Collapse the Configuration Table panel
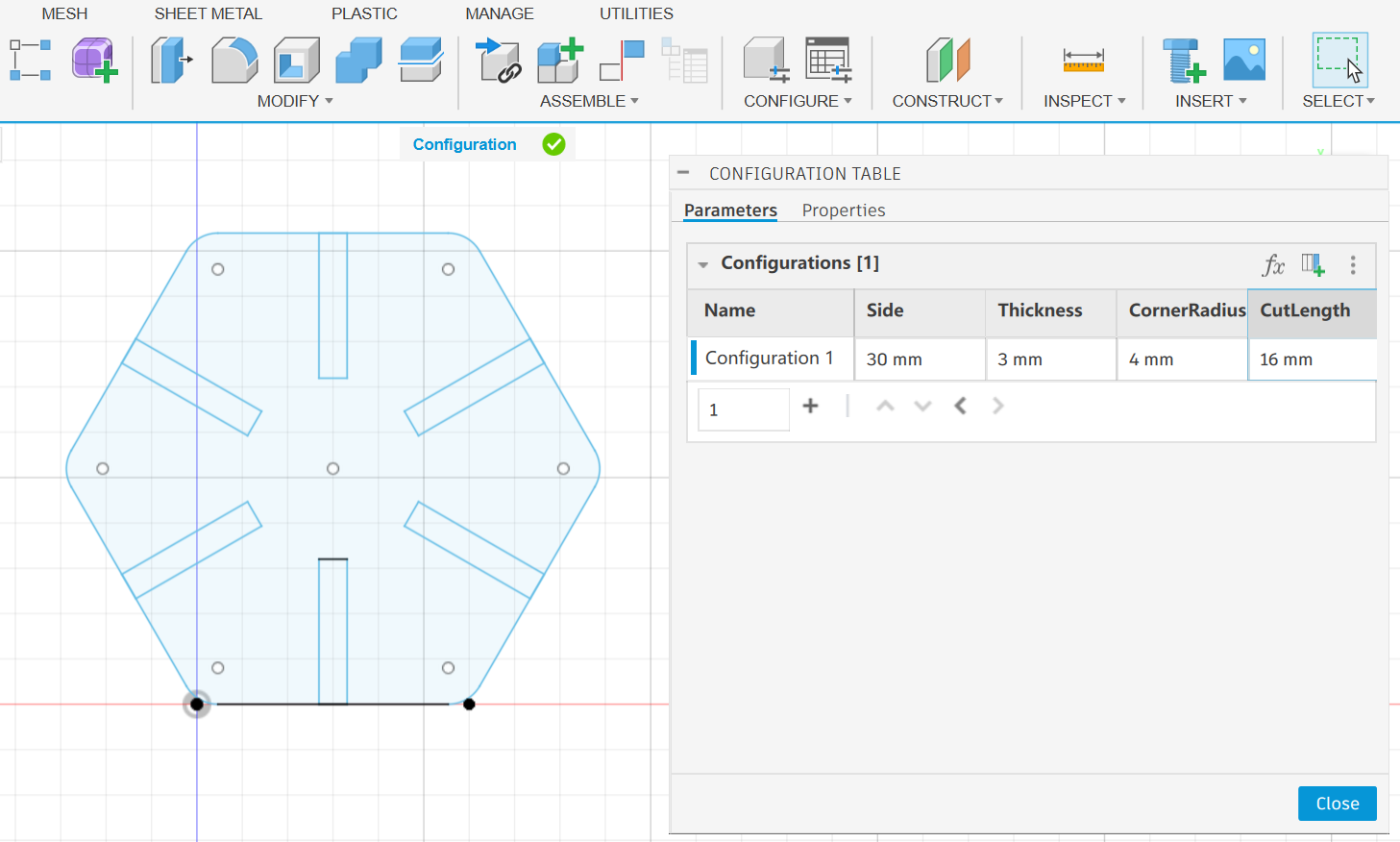The image size is (1400, 842). (683, 173)
